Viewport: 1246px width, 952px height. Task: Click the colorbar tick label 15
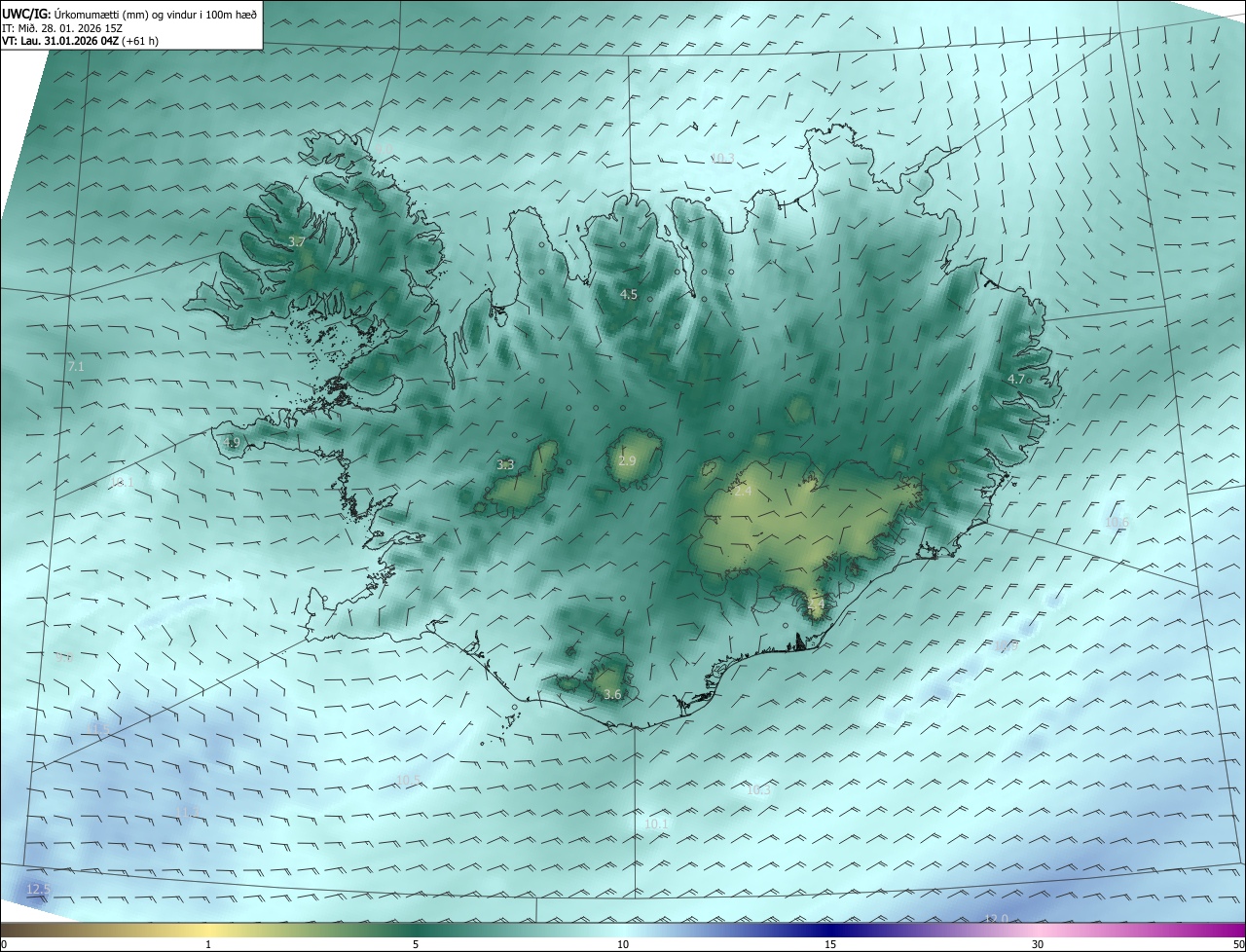tap(830, 945)
